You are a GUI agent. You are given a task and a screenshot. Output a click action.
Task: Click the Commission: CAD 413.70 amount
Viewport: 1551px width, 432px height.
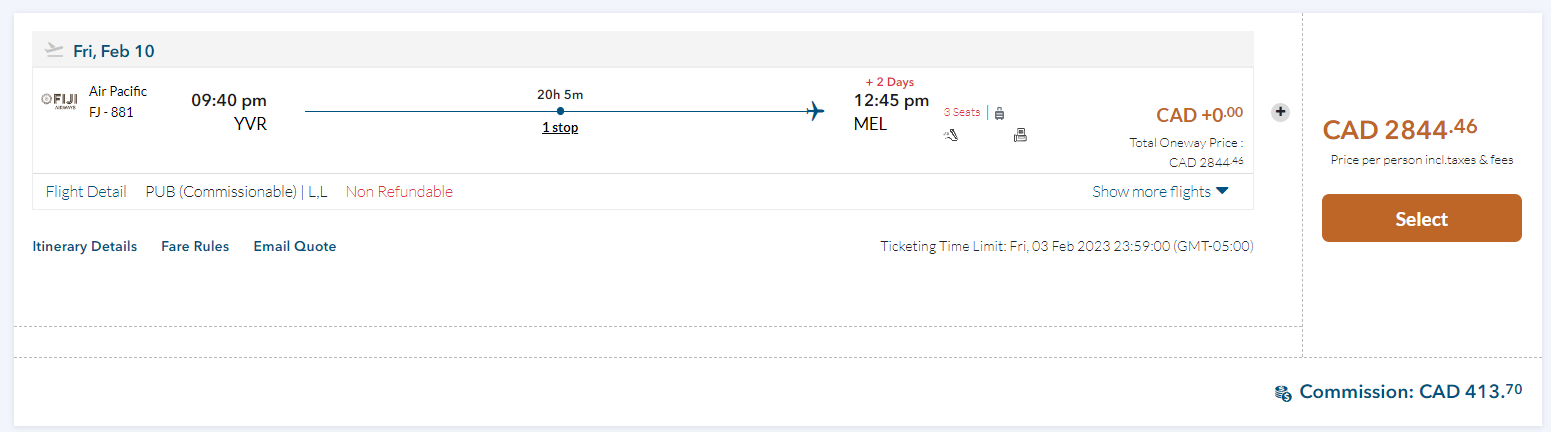point(1410,392)
